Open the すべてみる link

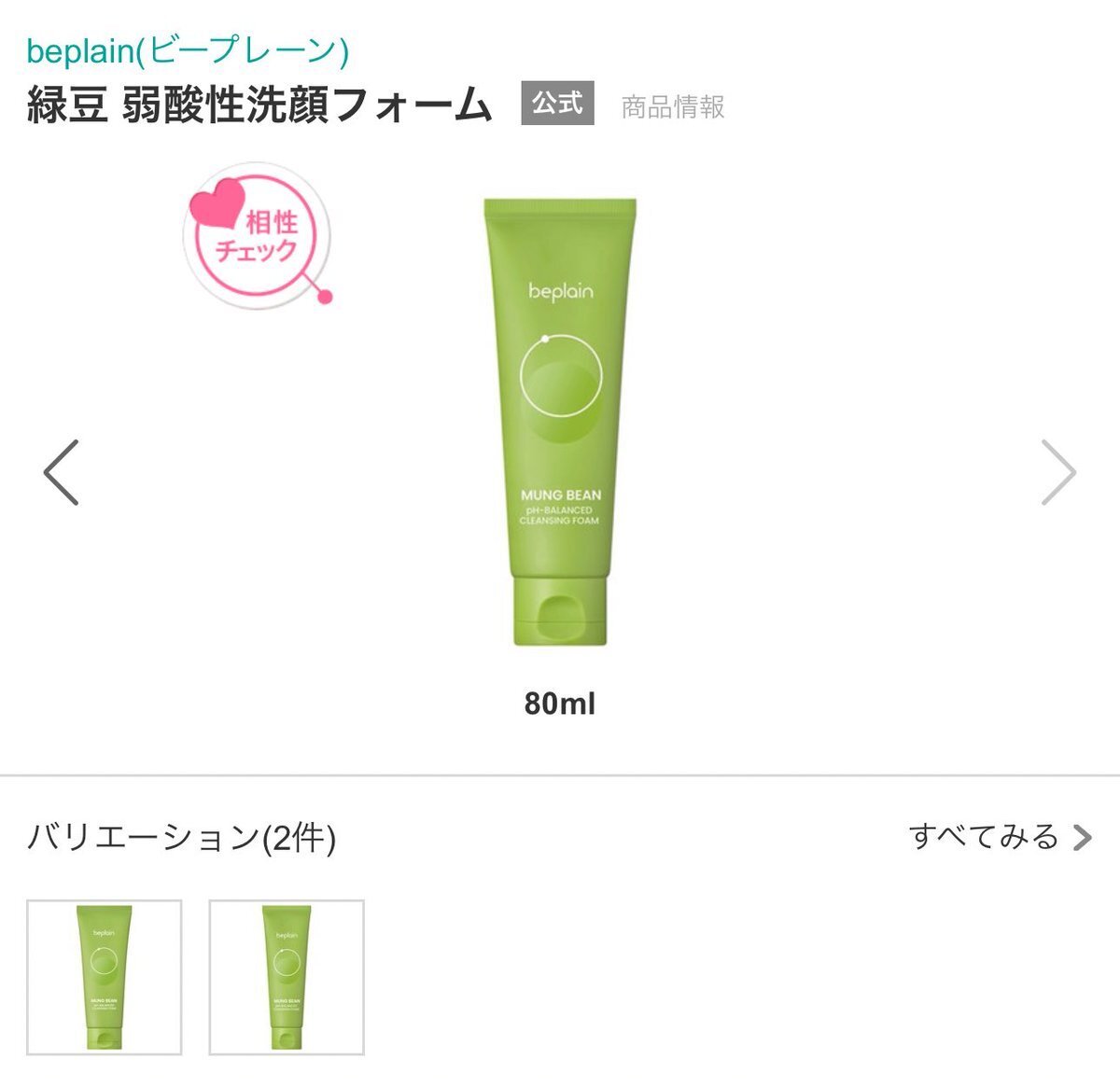coord(984,836)
